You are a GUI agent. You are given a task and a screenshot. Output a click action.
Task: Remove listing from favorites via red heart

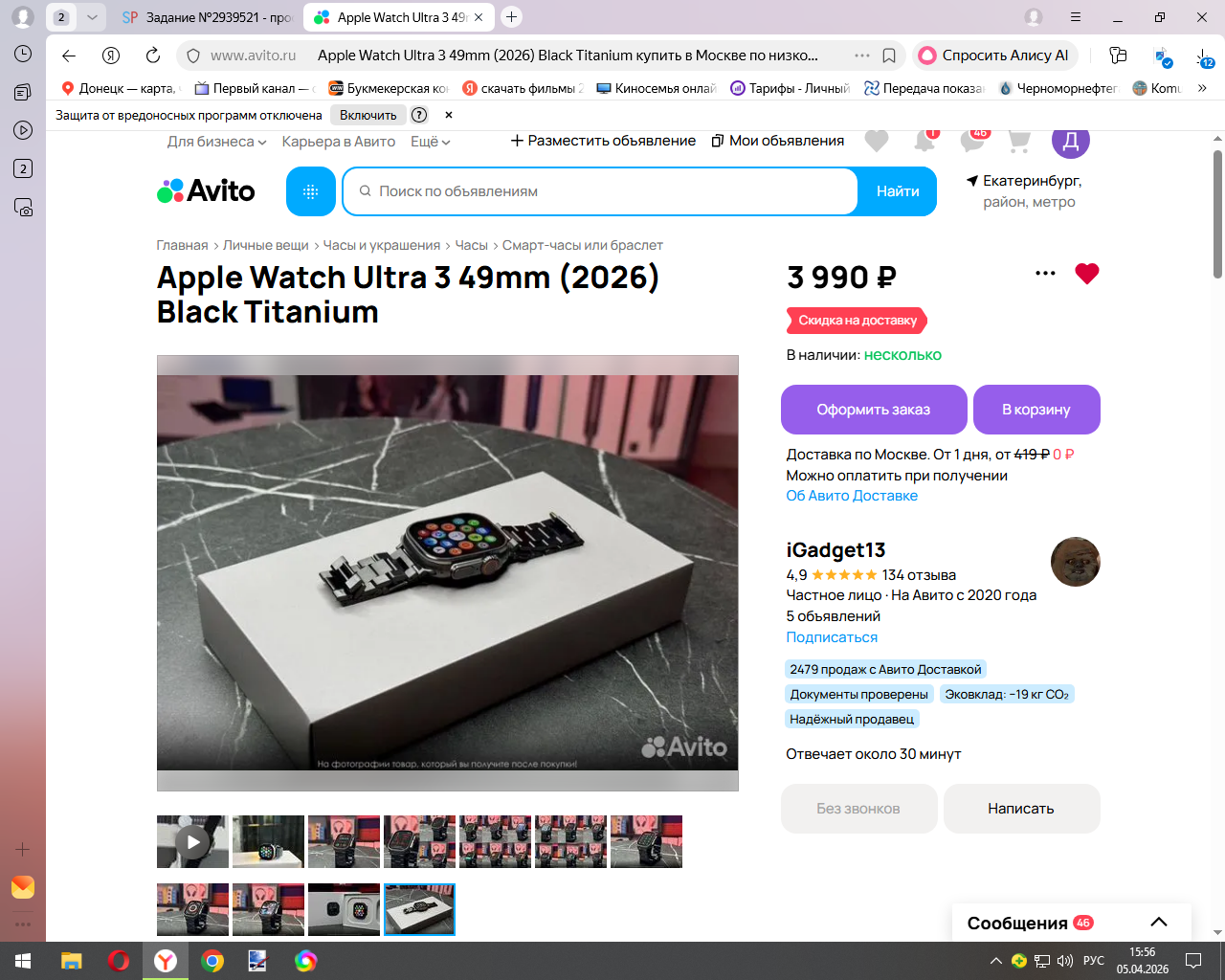[1086, 274]
